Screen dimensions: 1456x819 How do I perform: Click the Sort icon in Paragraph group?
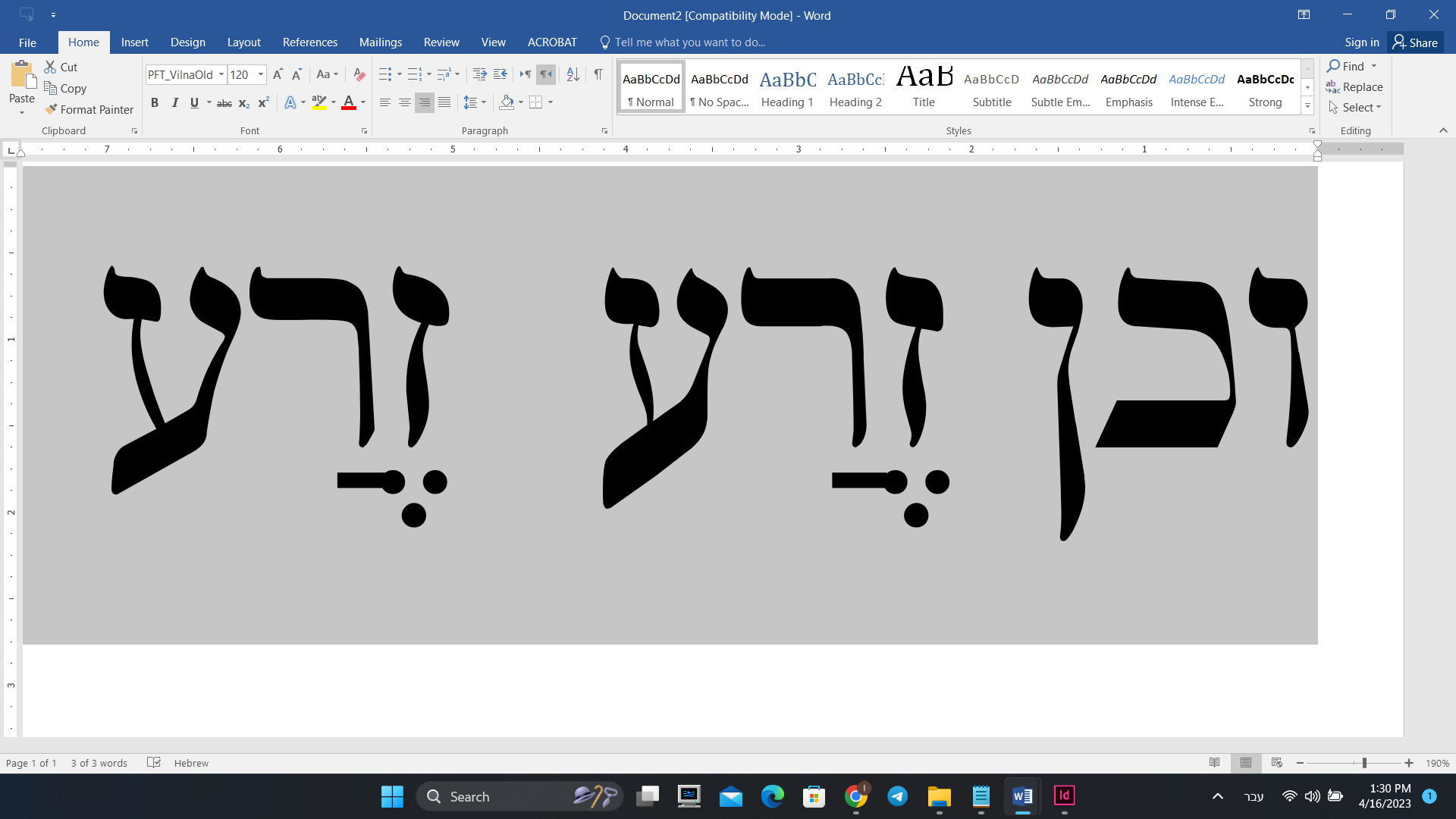click(573, 74)
